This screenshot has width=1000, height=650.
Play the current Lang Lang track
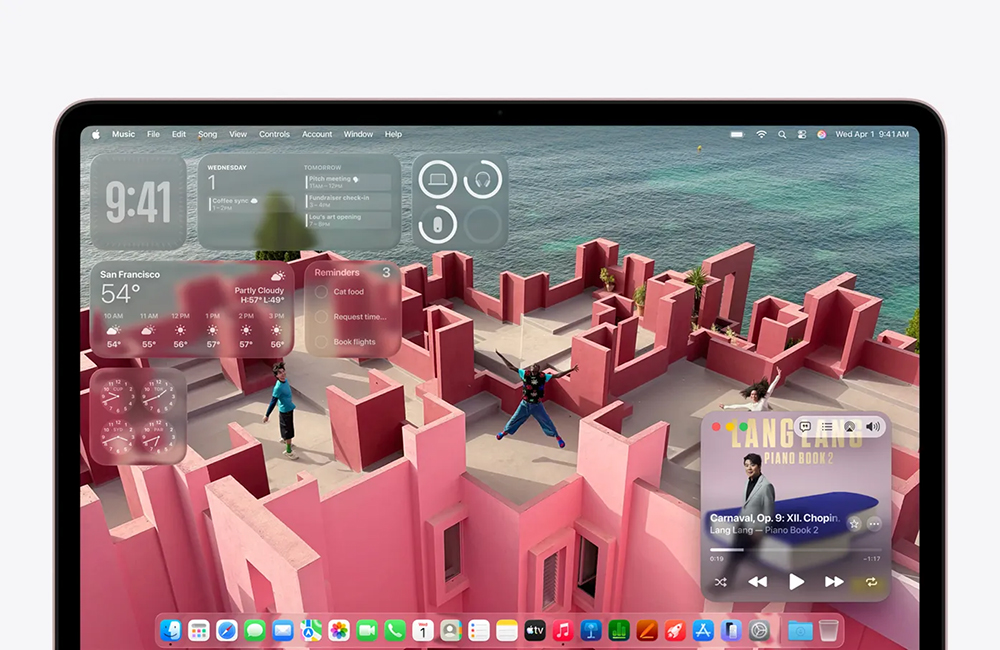click(794, 581)
